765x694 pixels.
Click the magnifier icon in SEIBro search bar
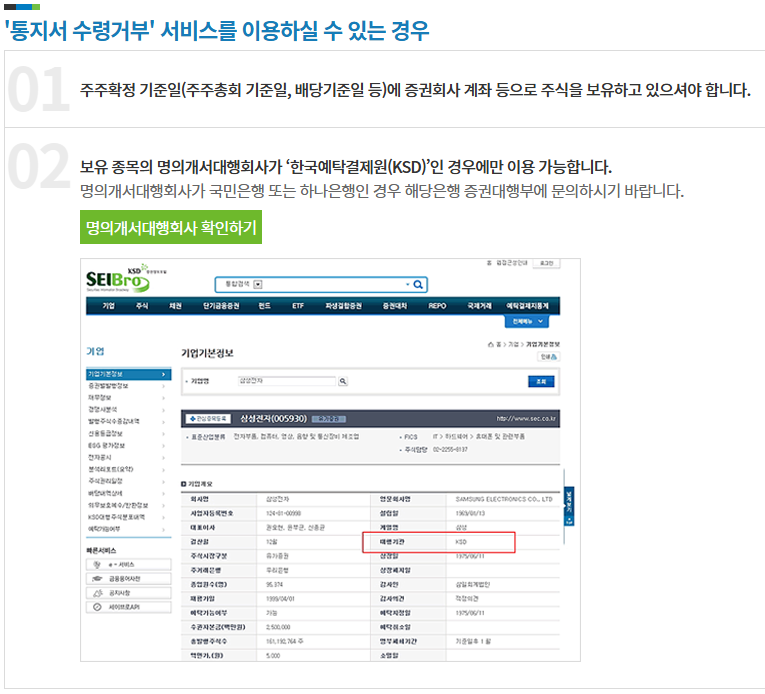pos(418,285)
